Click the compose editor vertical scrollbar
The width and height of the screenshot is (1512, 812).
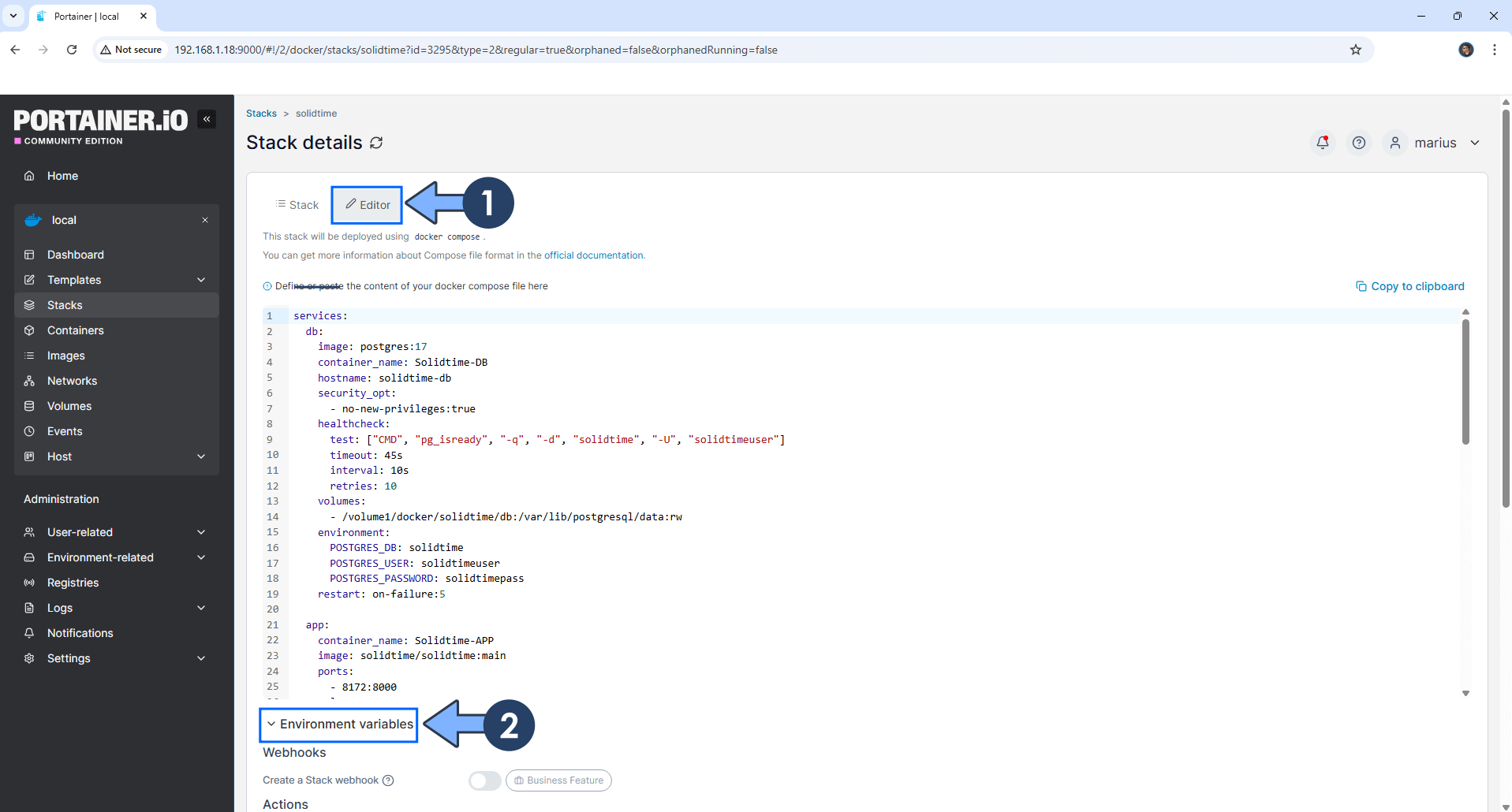(x=1465, y=382)
